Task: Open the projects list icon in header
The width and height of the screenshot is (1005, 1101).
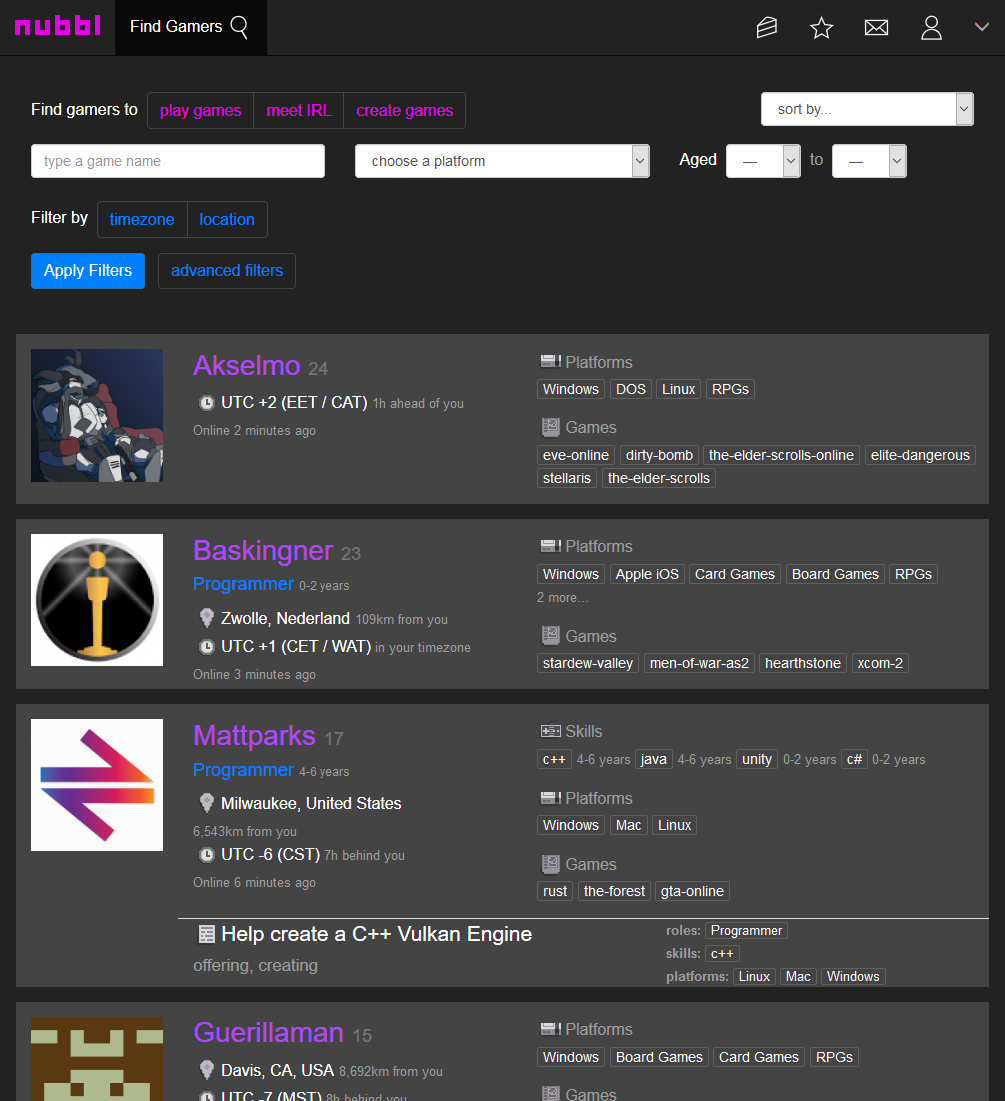Action: click(x=766, y=27)
